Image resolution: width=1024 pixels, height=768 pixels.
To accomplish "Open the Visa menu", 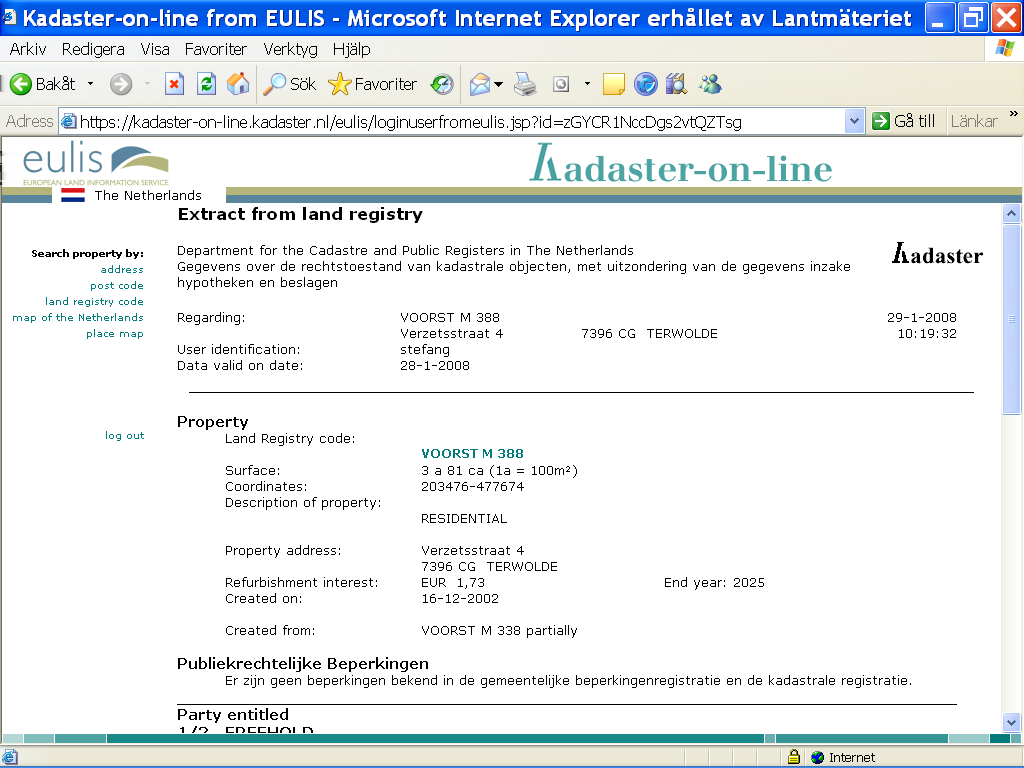I will pyautogui.click(x=155, y=49).
